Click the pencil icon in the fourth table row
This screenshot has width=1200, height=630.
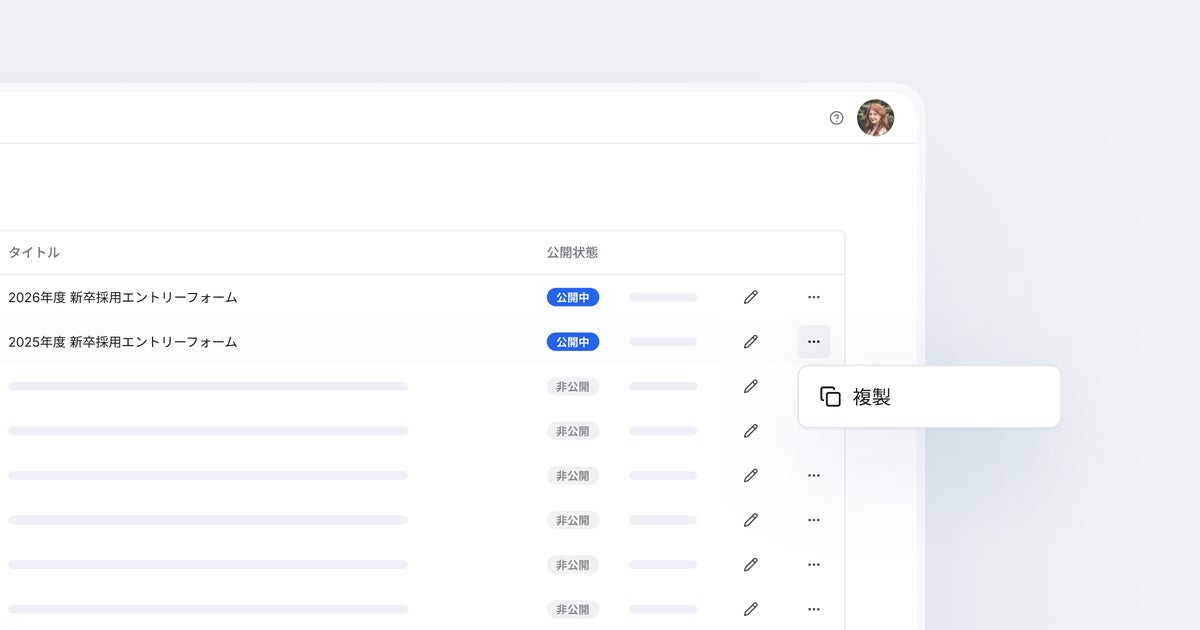tap(751, 431)
